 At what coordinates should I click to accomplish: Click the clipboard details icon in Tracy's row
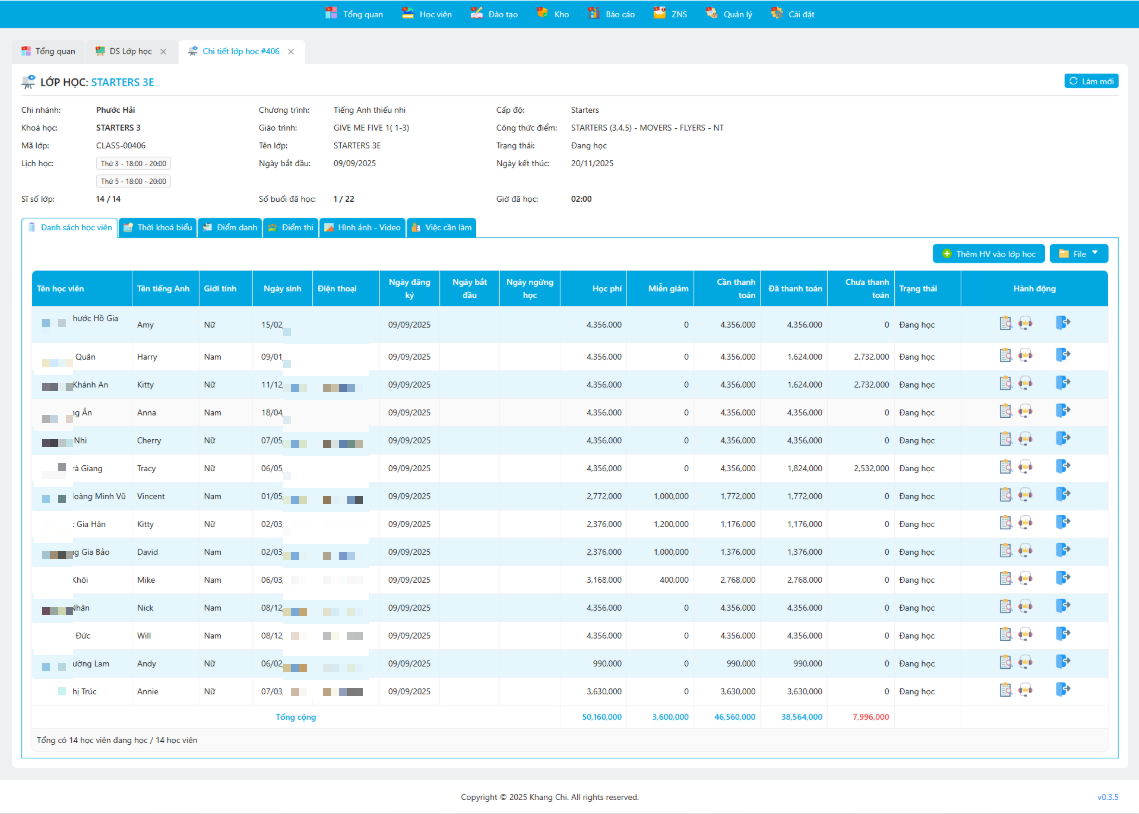[x=1006, y=467]
